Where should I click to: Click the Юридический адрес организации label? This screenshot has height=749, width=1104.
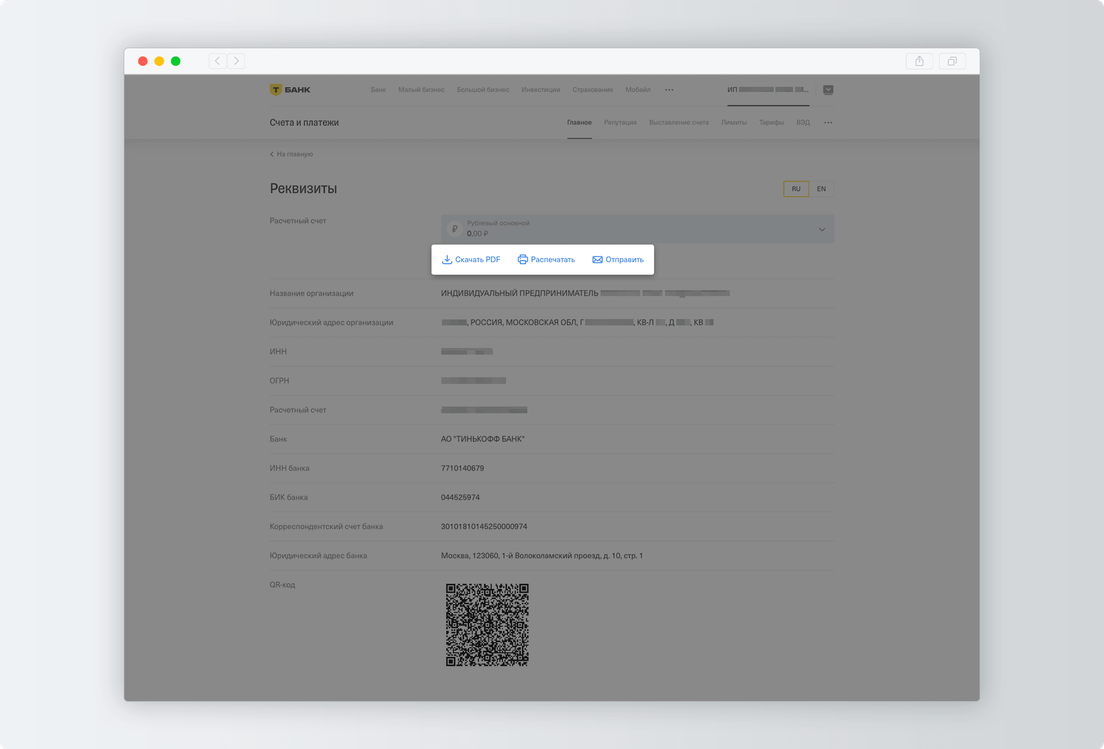332,322
